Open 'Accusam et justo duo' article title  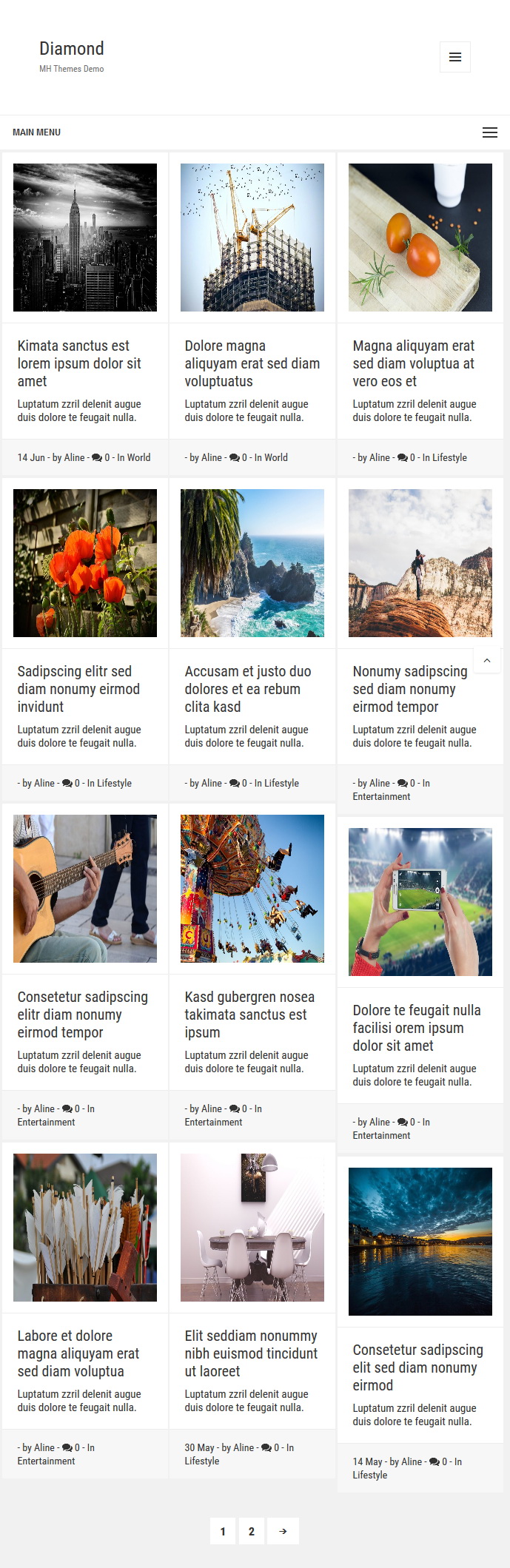pos(248,689)
